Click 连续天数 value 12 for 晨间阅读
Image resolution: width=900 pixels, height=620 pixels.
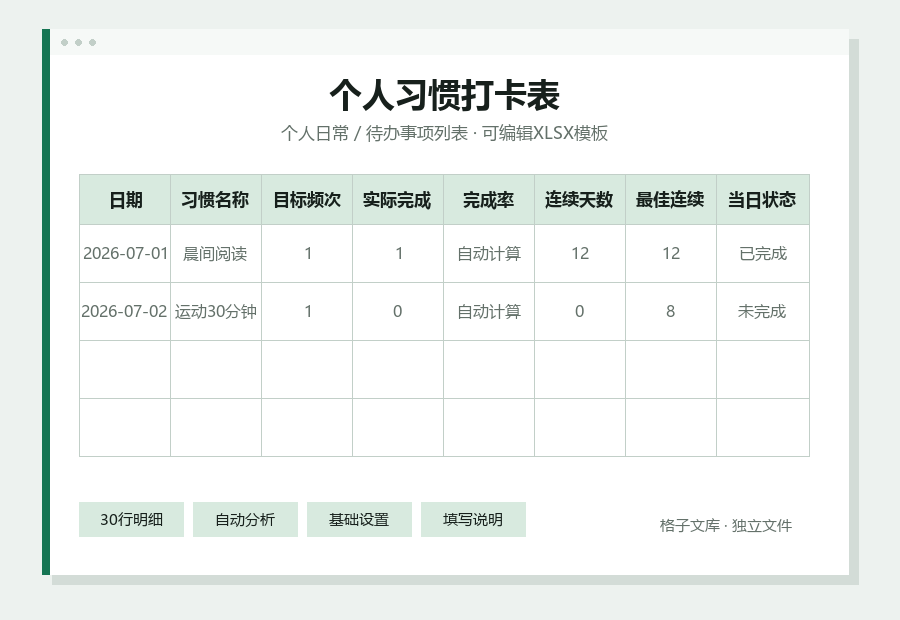(580, 254)
